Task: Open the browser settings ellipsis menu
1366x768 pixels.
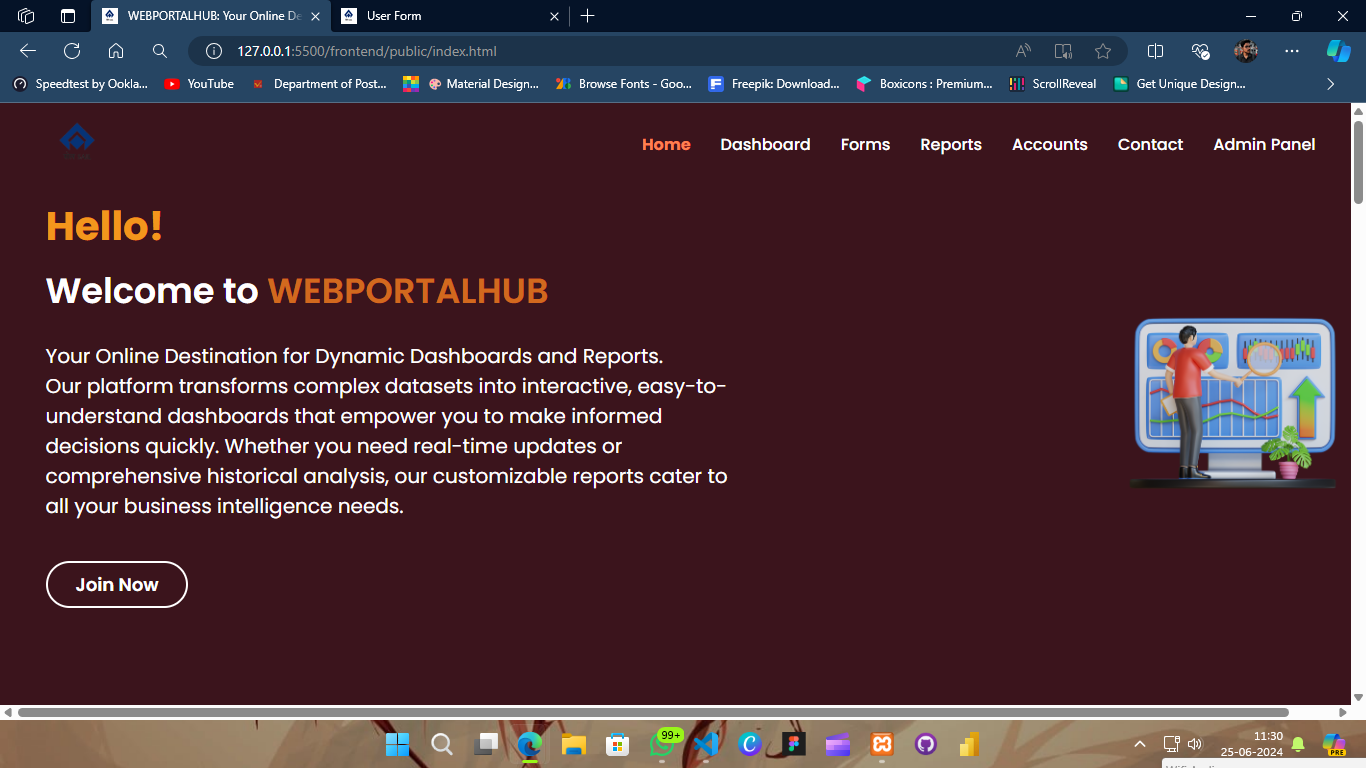Action: point(1292,50)
